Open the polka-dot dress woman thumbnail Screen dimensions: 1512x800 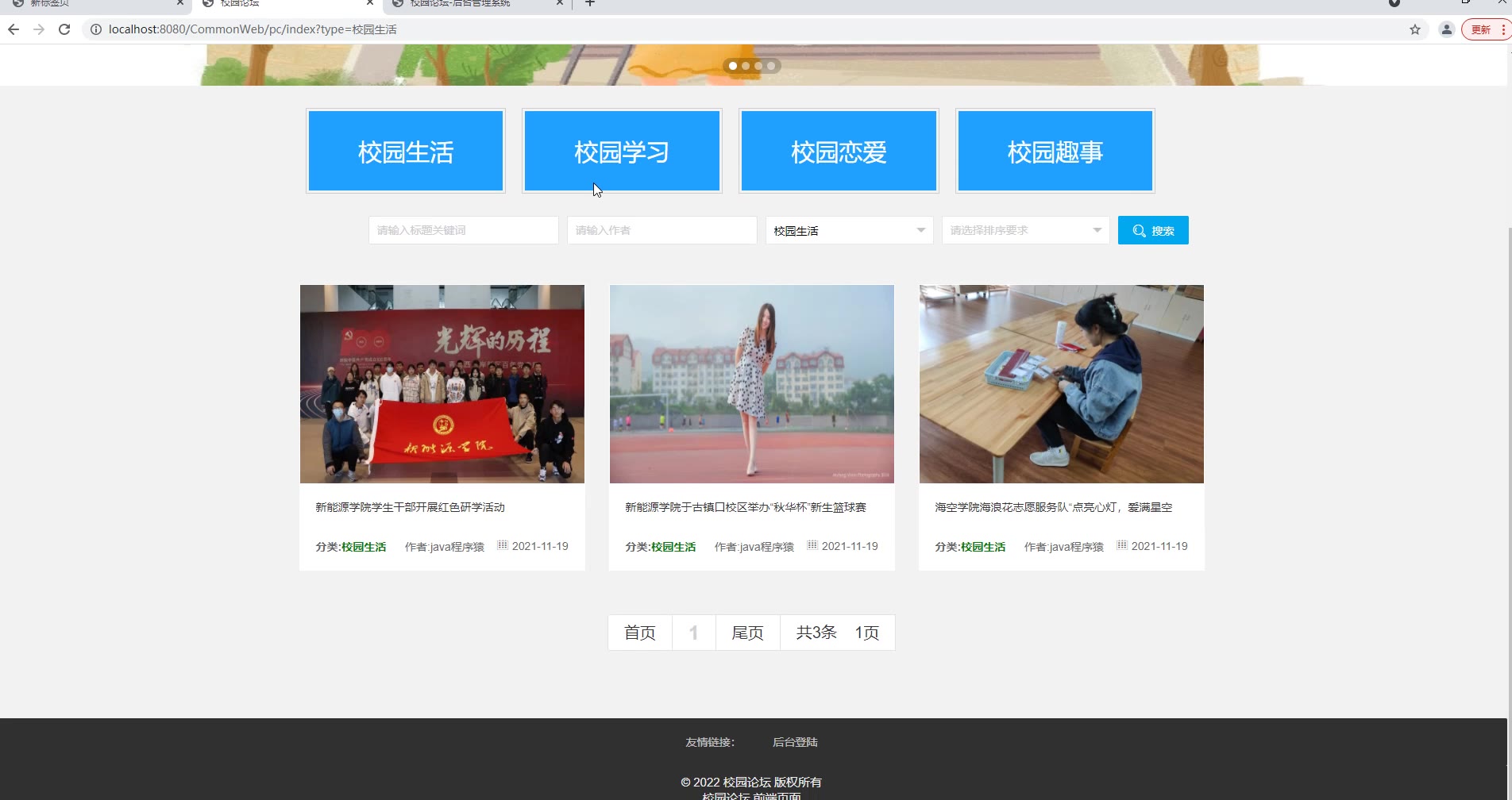[752, 384]
